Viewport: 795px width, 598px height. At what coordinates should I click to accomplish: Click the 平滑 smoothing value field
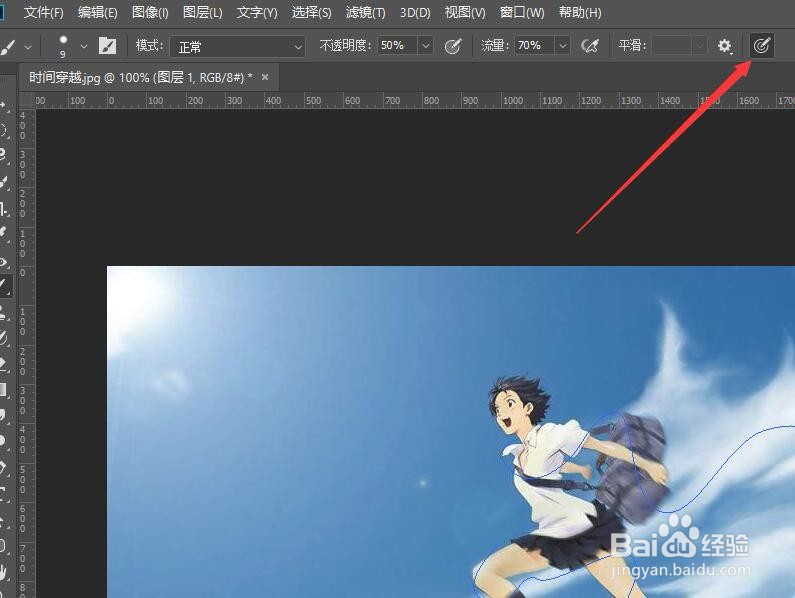[x=672, y=46]
